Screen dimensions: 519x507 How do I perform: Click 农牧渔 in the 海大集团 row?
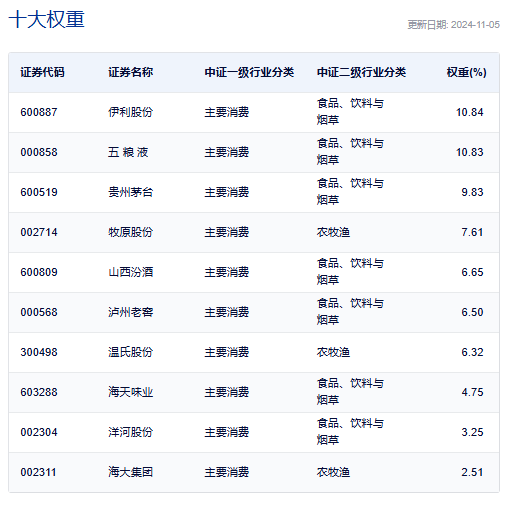(333, 472)
